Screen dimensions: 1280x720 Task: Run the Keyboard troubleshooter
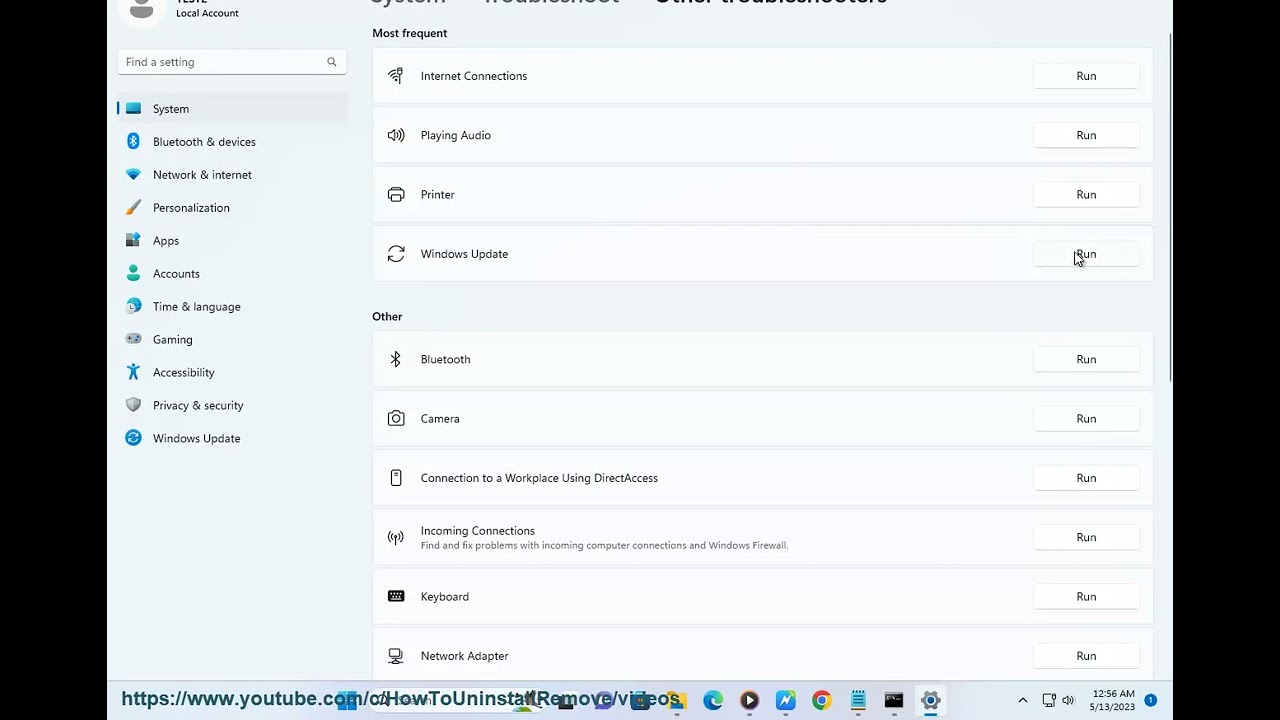(x=1086, y=596)
